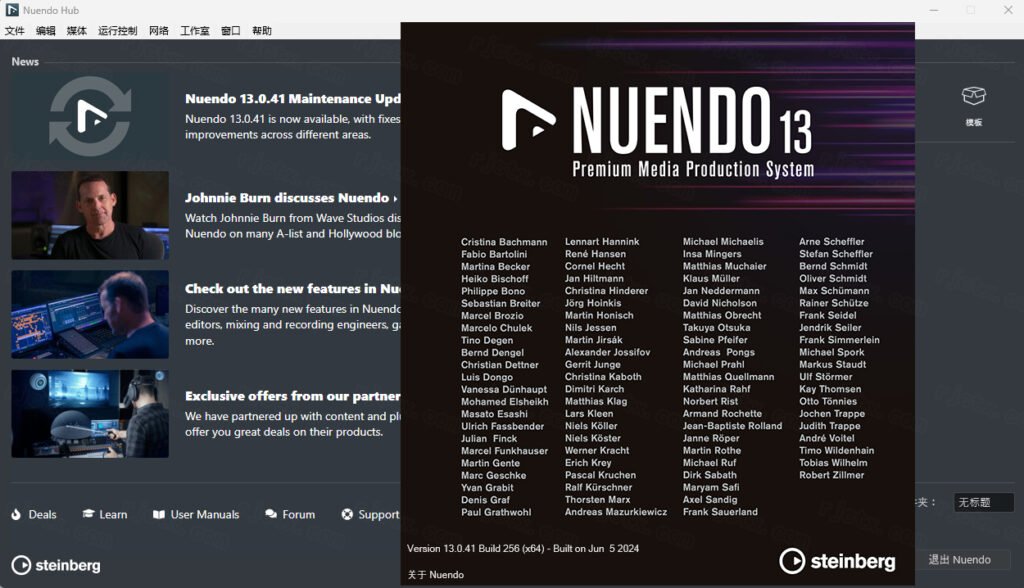This screenshot has height=588, width=1024.
Task: Open the 网络 menu
Action: point(159,31)
